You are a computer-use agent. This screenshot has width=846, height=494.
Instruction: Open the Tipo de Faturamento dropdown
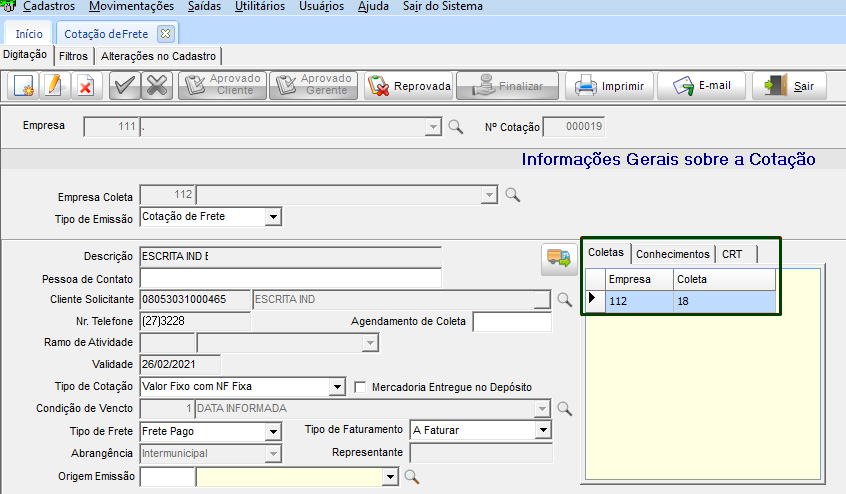[x=543, y=430]
